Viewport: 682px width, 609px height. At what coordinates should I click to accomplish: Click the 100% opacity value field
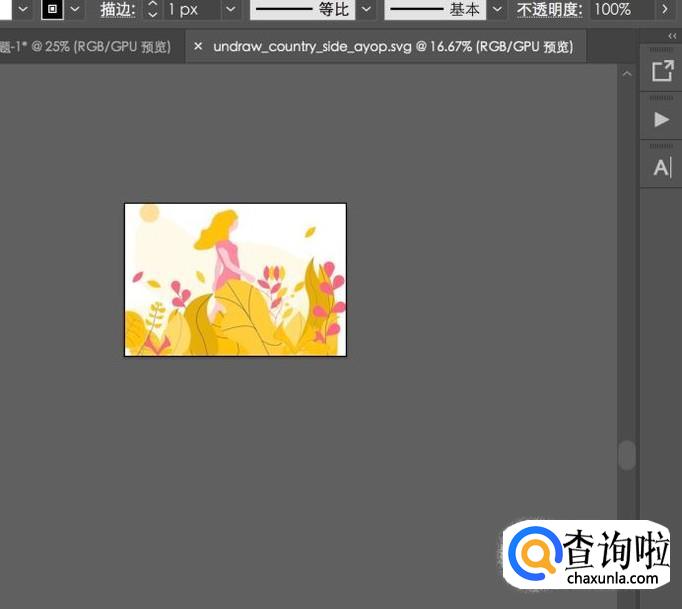tap(622, 9)
